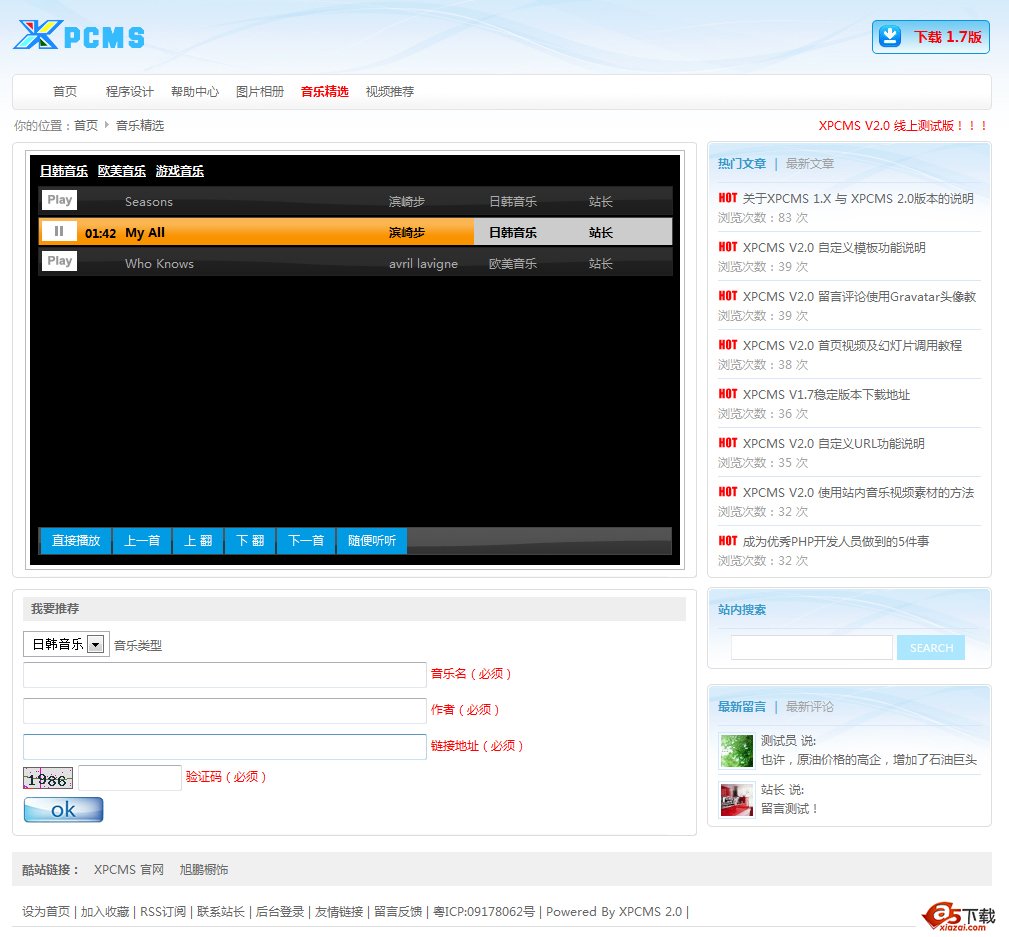This screenshot has height=937, width=1009.
Task: Click the 验证码 input field
Action: click(x=130, y=778)
